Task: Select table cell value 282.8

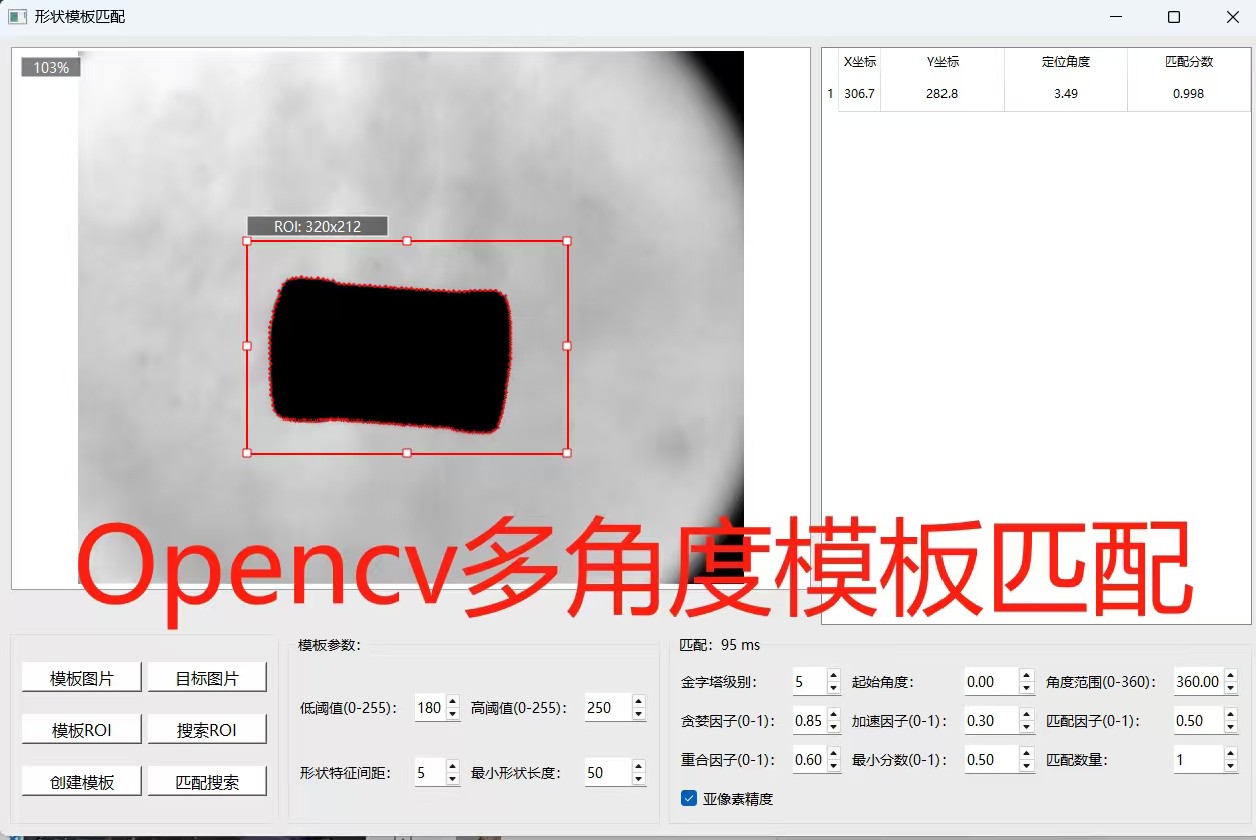Action: [942, 94]
